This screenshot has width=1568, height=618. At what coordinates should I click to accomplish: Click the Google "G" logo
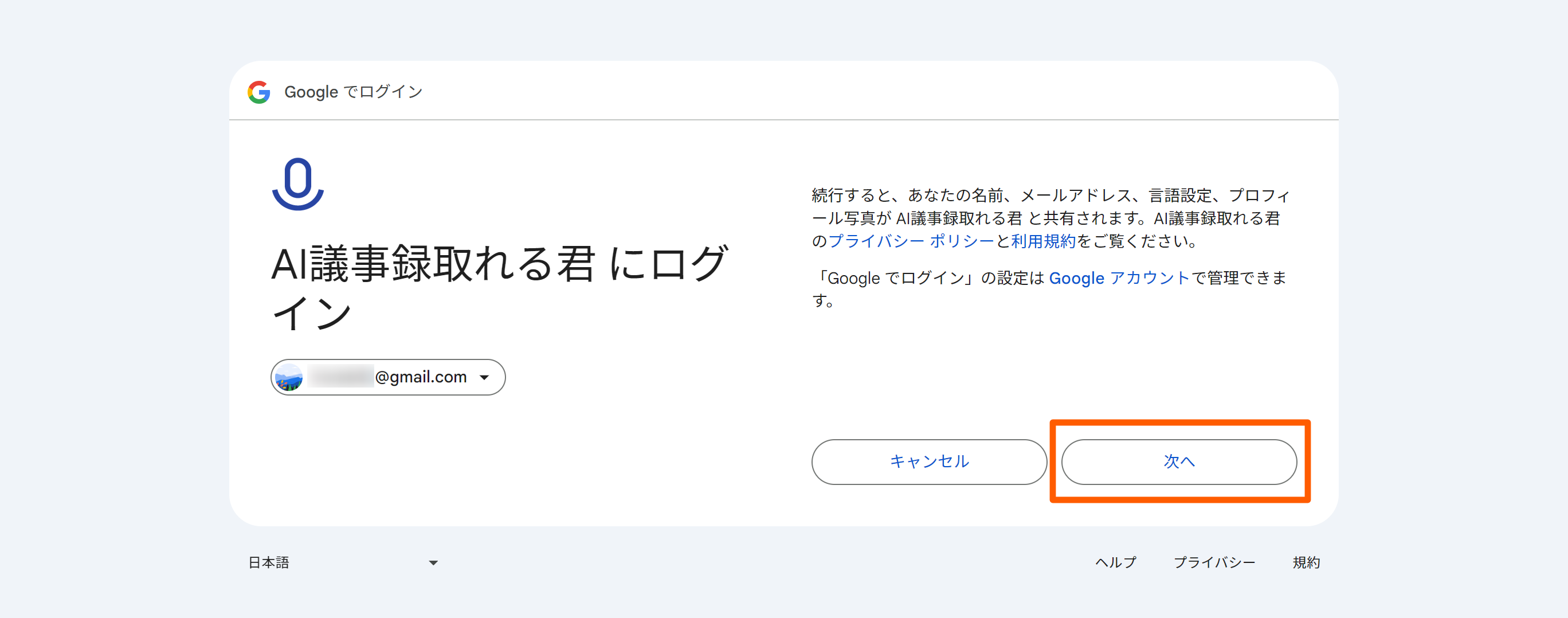click(258, 92)
